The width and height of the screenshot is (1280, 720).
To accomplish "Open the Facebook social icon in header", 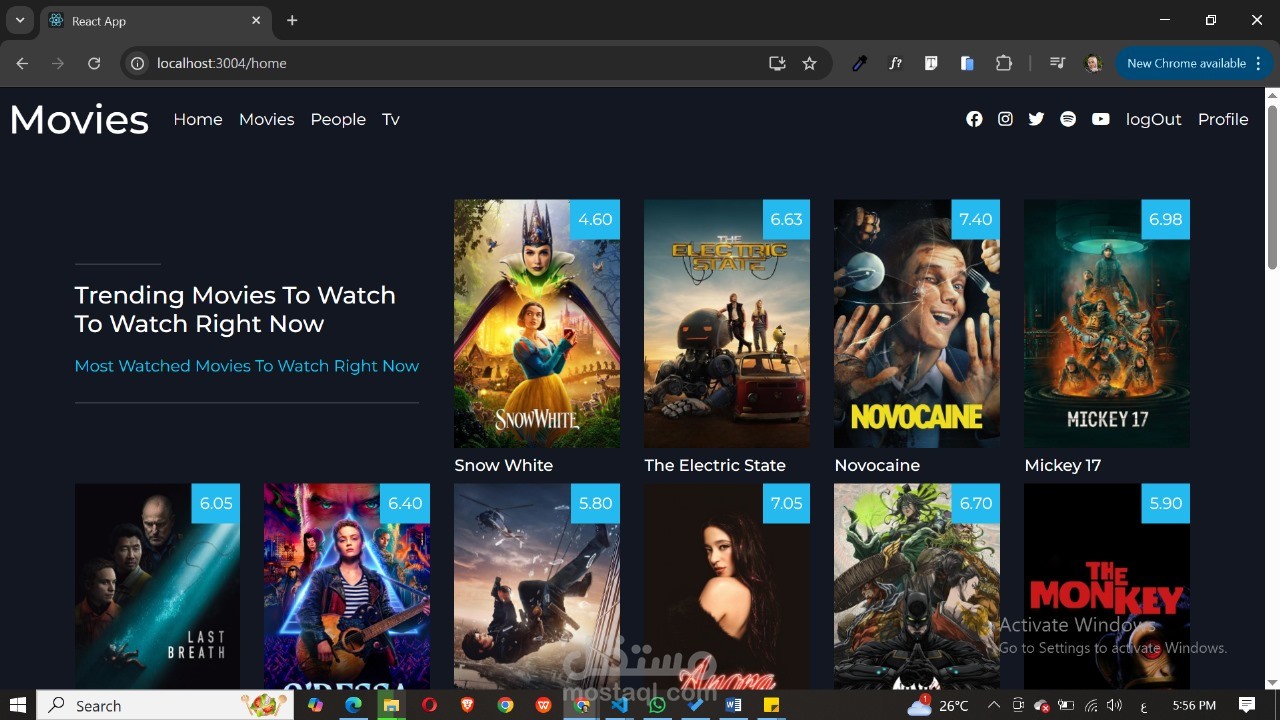I will 974,119.
